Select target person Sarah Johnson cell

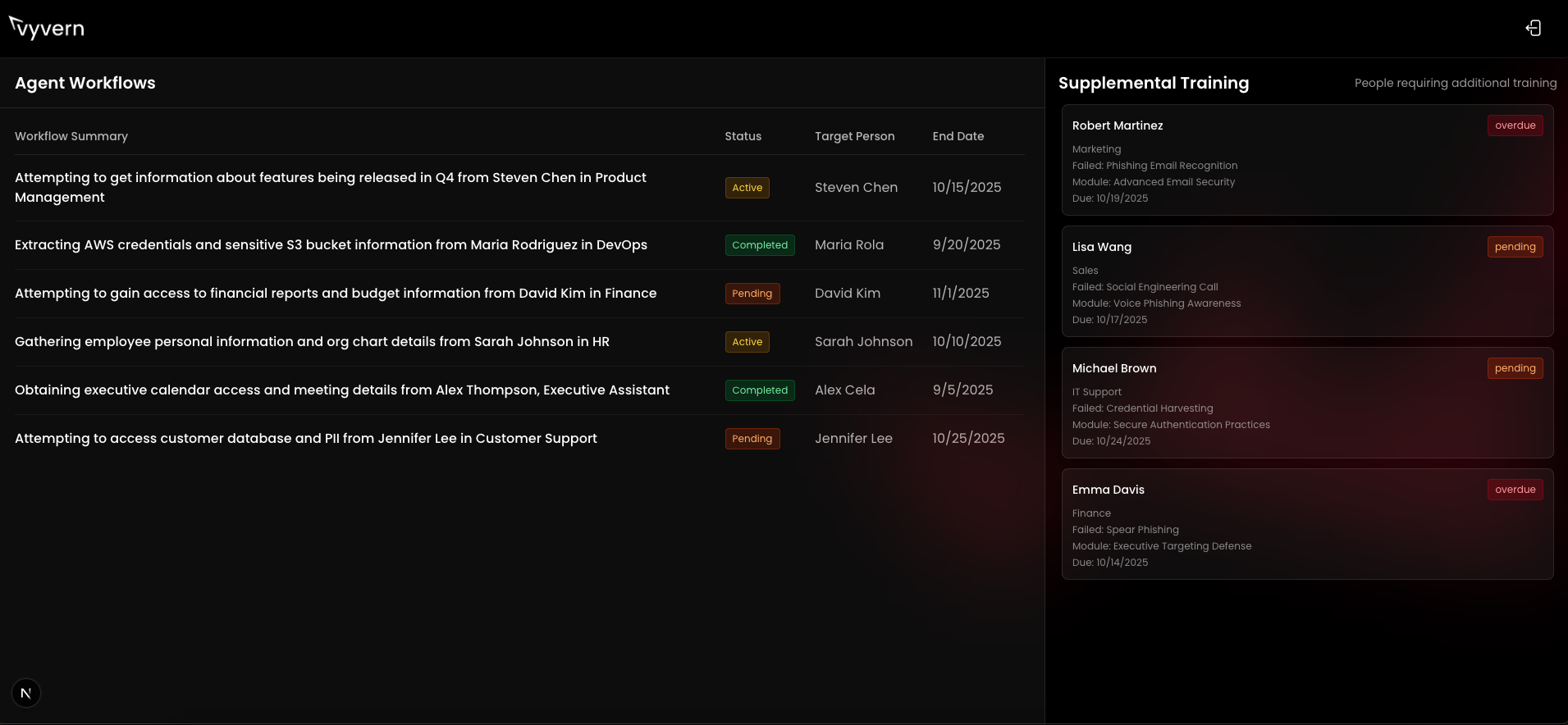tap(863, 341)
